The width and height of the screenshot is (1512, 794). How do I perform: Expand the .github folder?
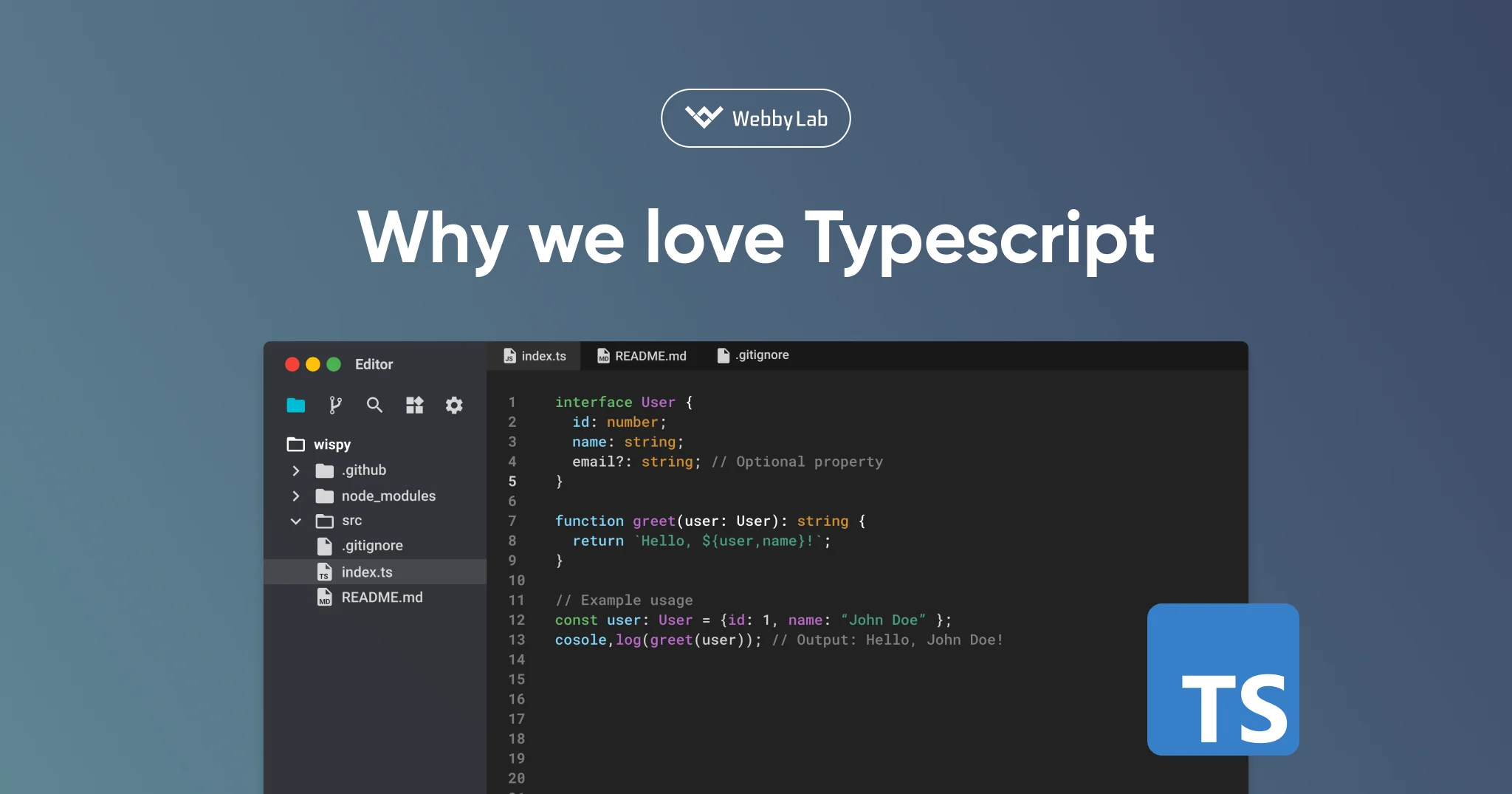tap(296, 470)
